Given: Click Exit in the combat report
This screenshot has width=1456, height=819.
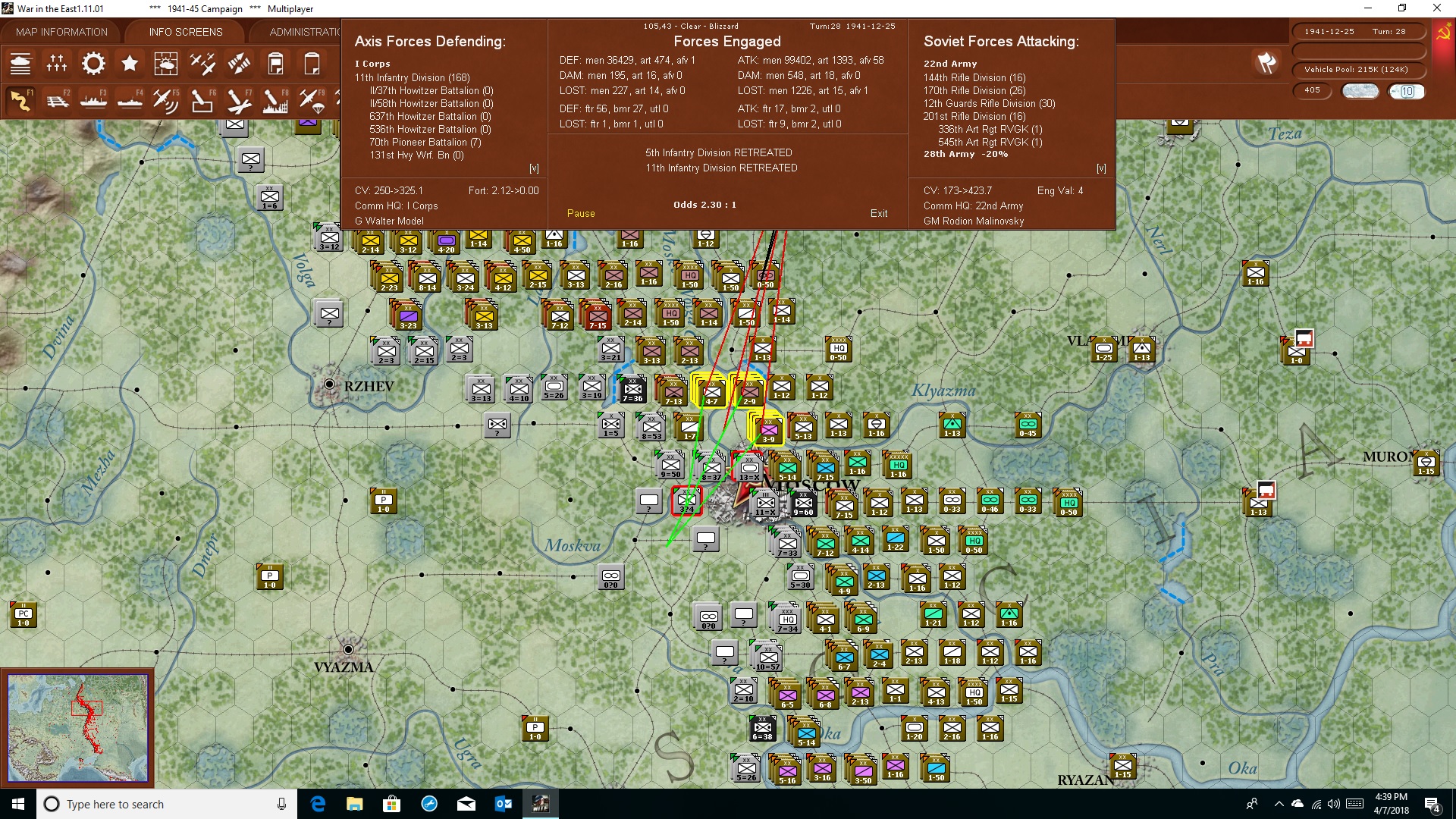Looking at the screenshot, I should click(879, 213).
